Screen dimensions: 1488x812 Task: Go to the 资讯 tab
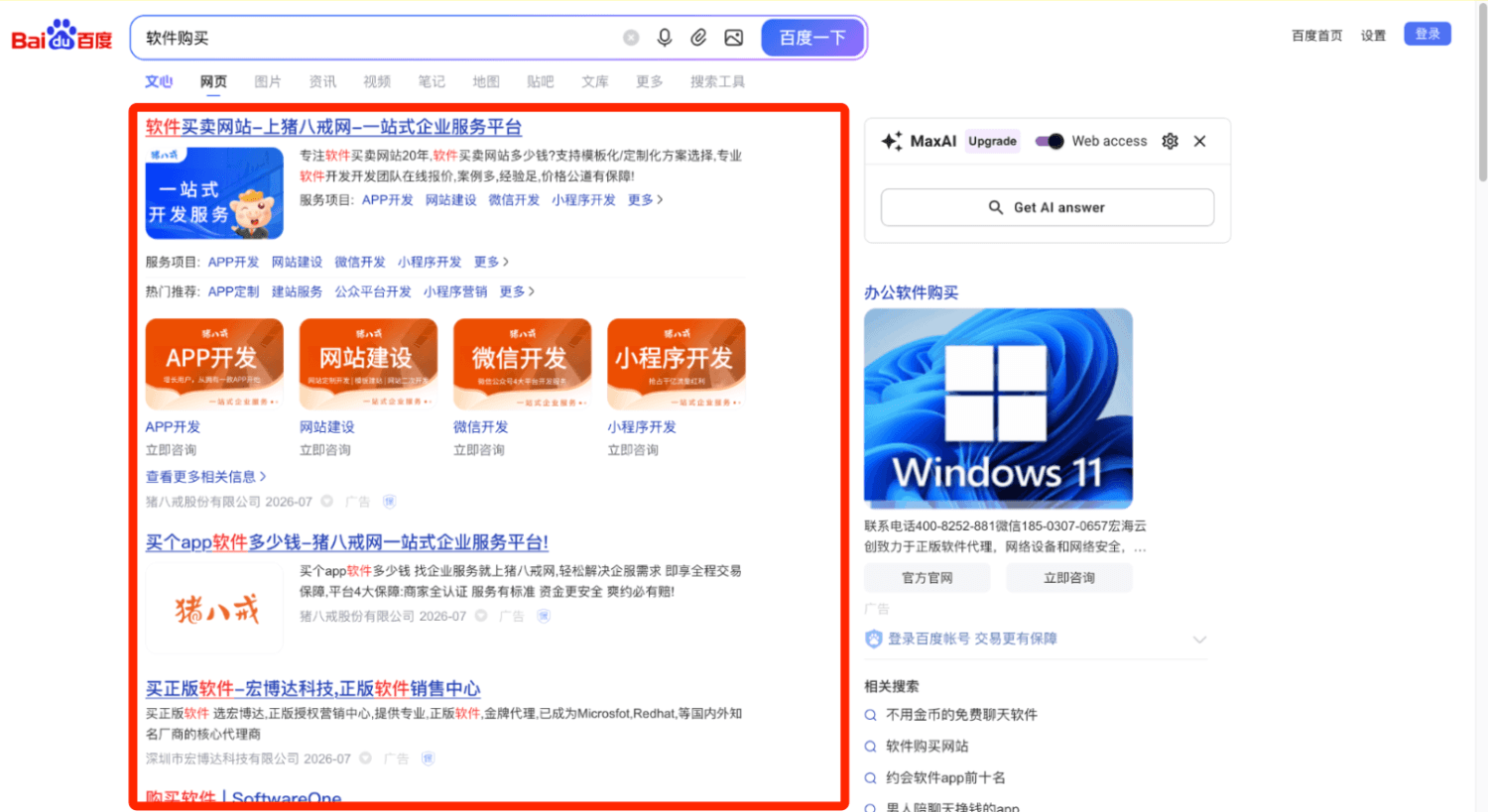(x=322, y=81)
